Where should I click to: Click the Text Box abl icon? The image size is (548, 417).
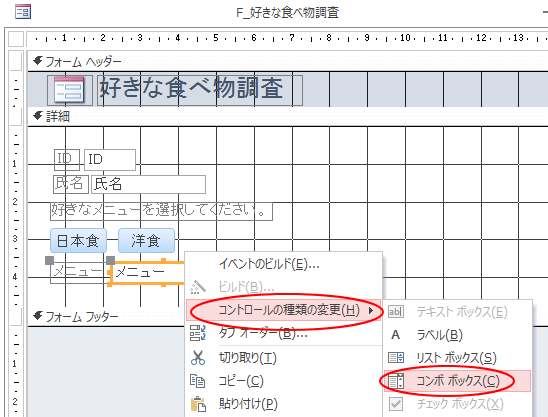click(396, 311)
